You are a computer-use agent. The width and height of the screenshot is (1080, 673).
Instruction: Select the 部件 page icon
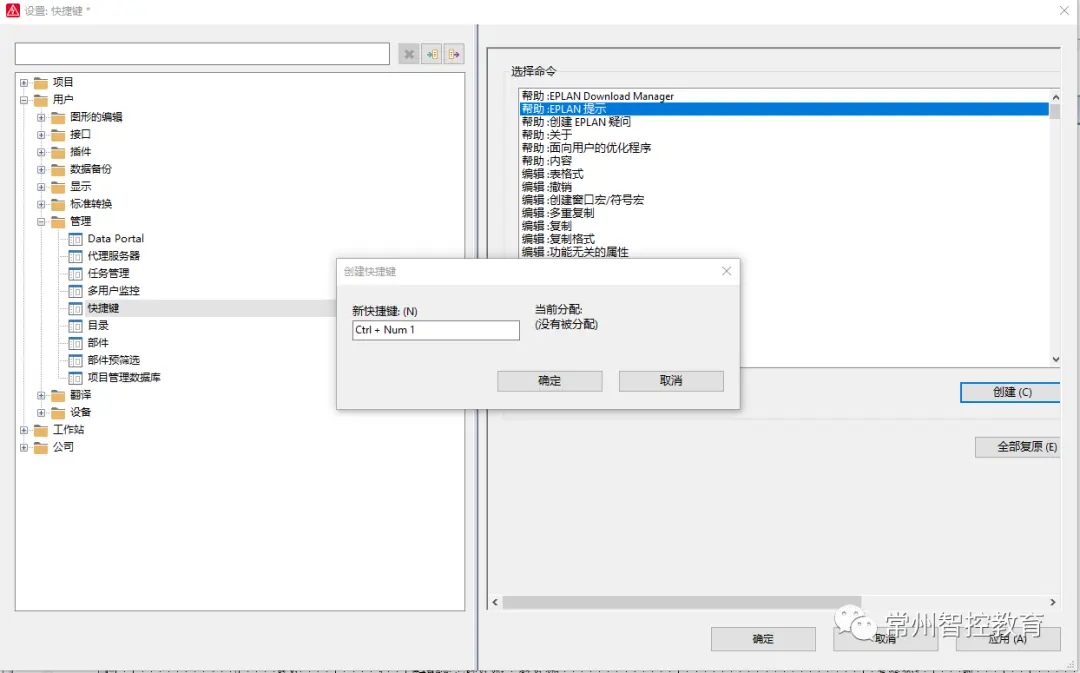(x=75, y=343)
